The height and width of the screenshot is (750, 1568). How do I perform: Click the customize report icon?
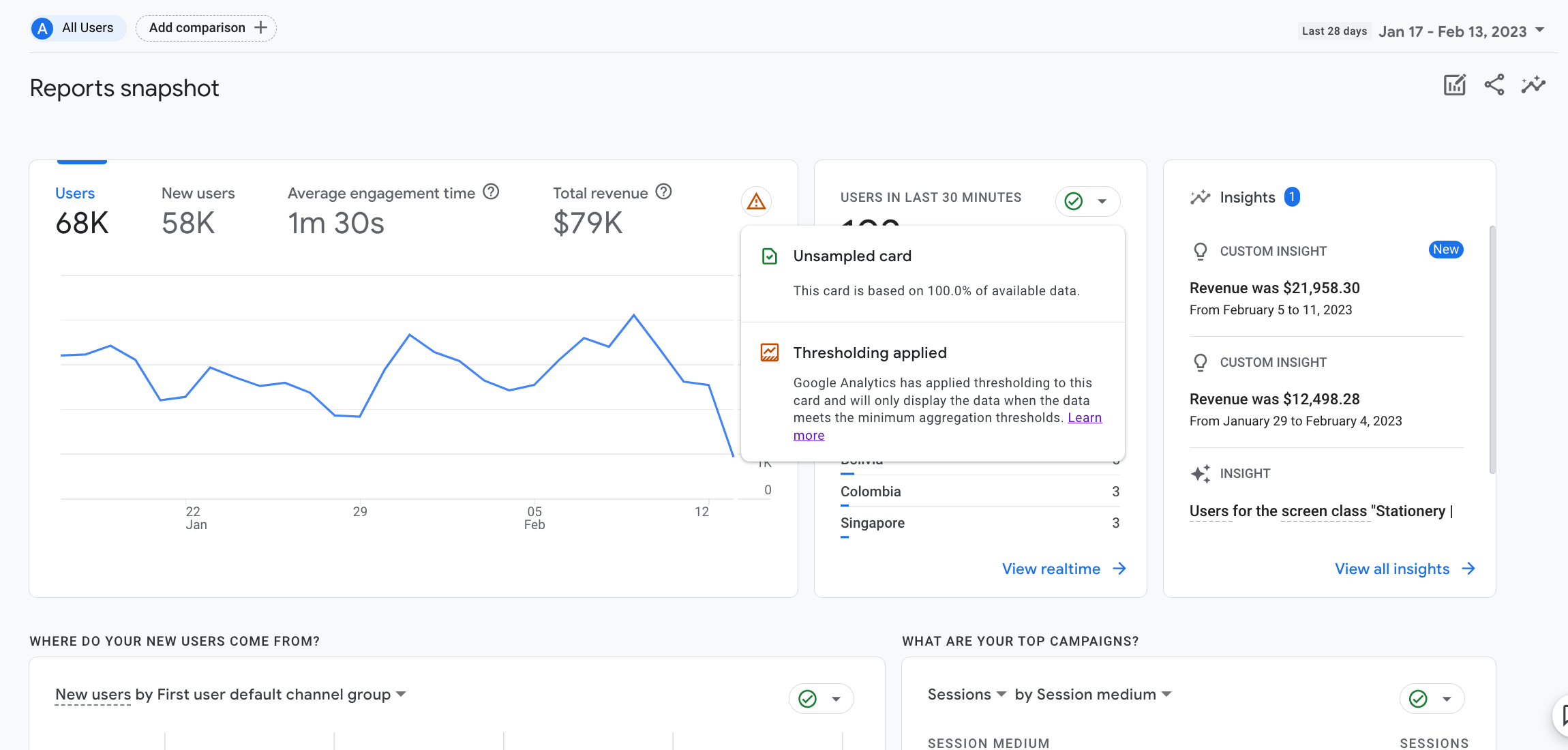click(x=1454, y=85)
